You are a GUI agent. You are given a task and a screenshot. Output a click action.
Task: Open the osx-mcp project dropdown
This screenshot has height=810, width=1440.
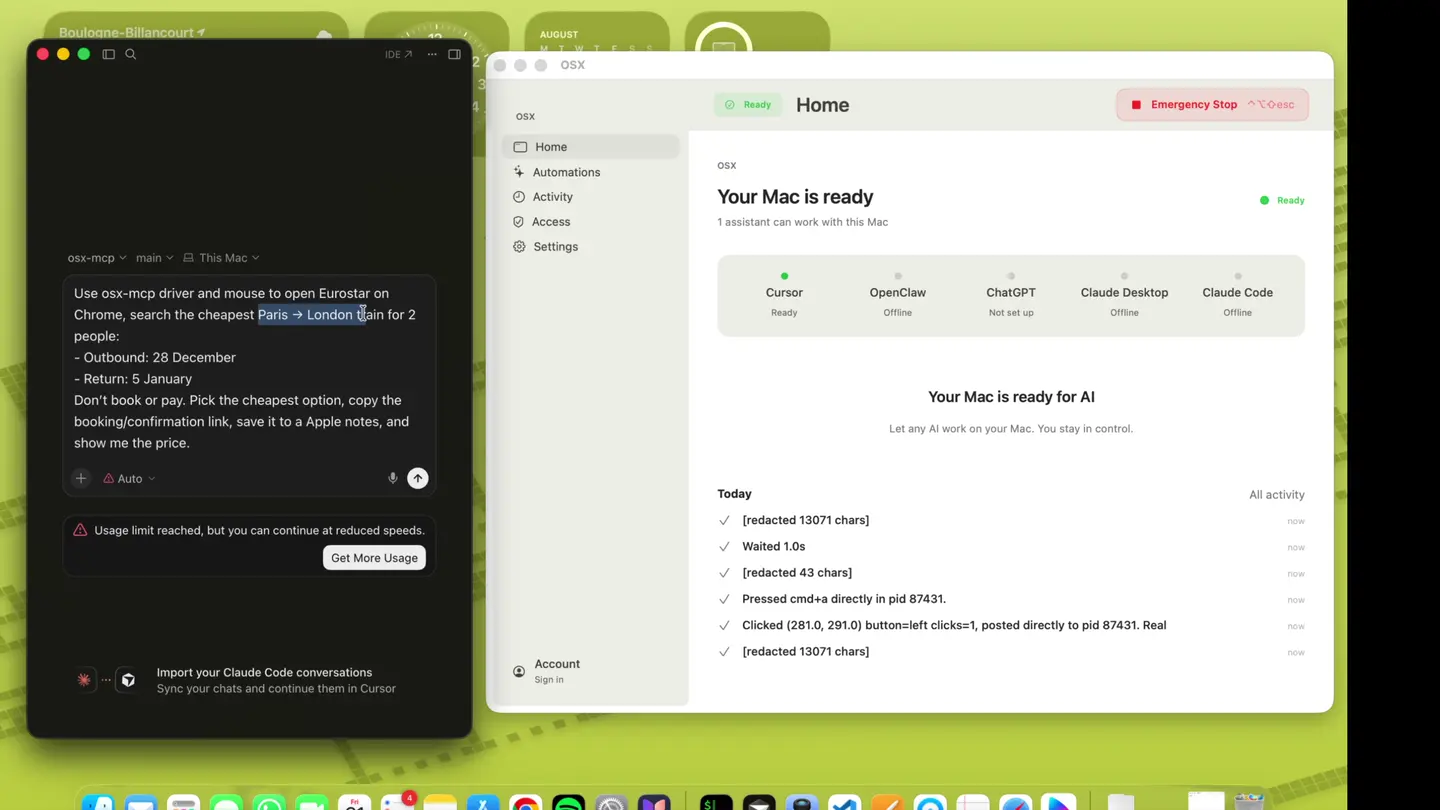pyautogui.click(x=97, y=257)
